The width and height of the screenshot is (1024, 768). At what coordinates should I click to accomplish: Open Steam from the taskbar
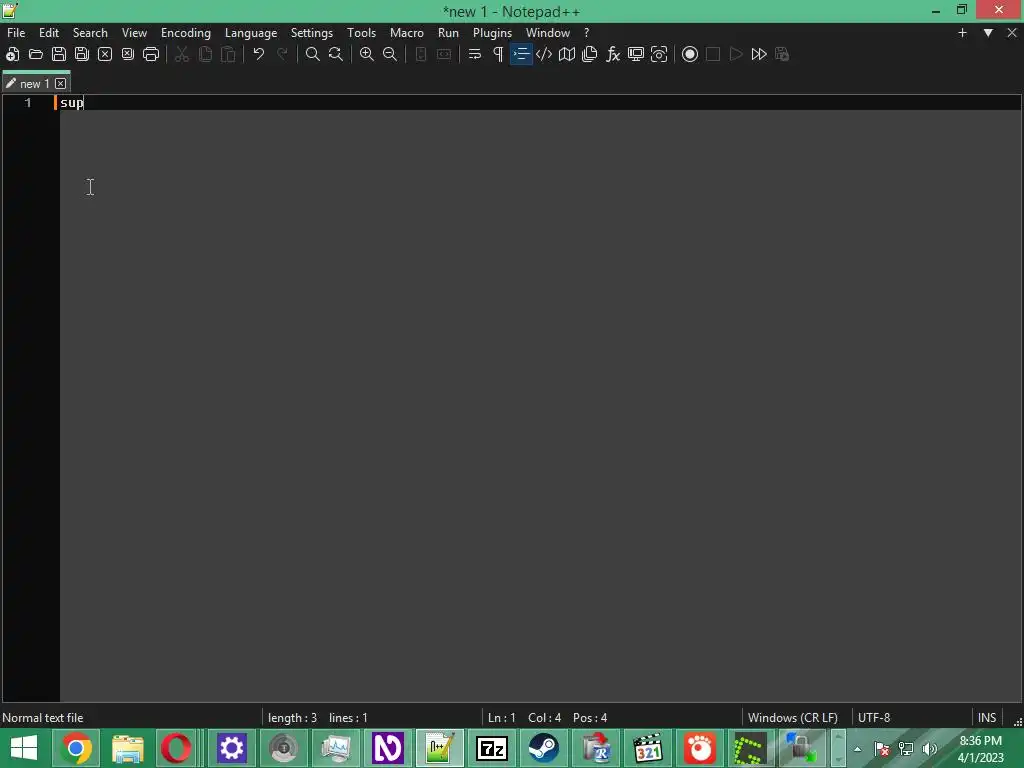pos(543,748)
